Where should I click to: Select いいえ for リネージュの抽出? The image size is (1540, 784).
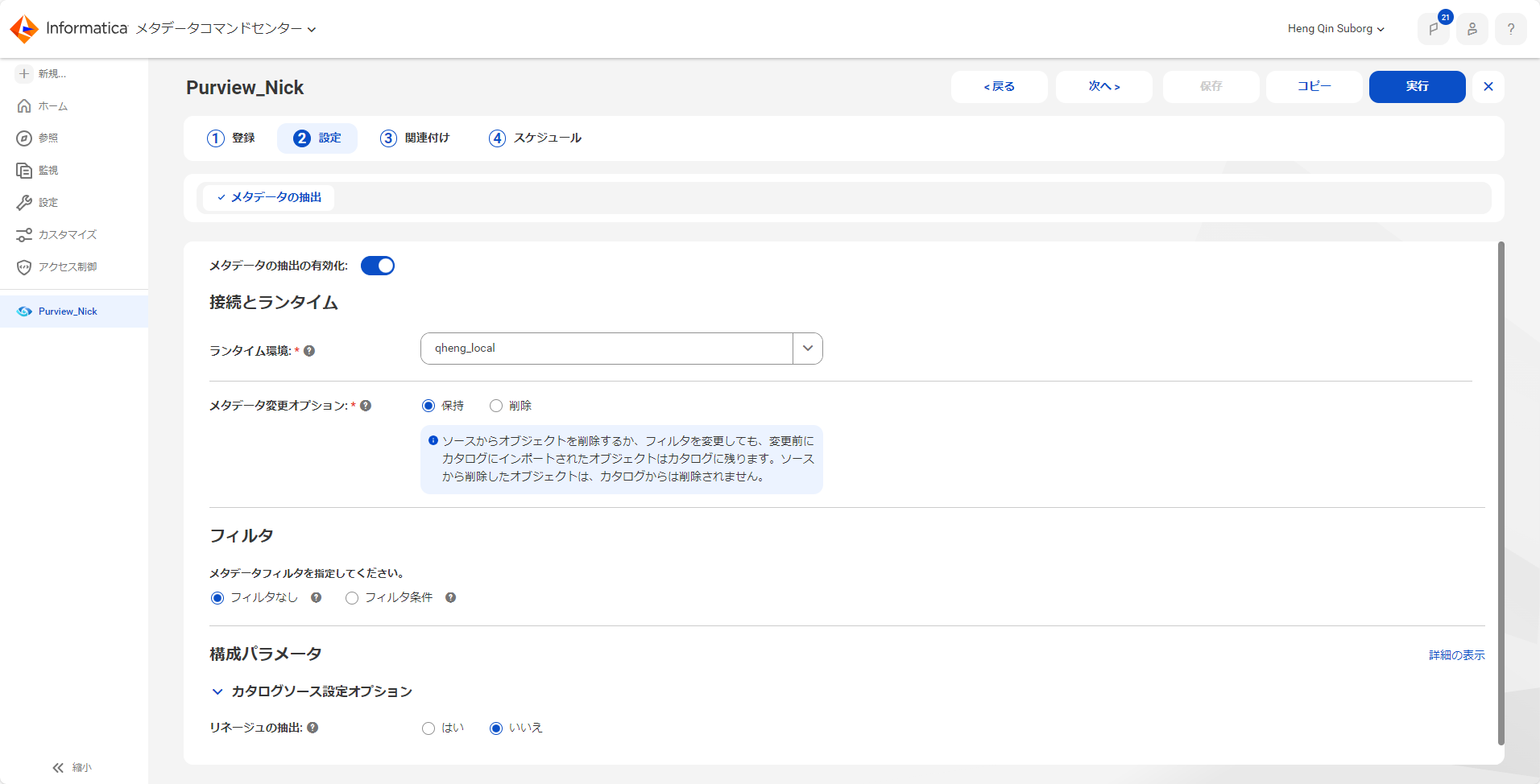[496, 728]
